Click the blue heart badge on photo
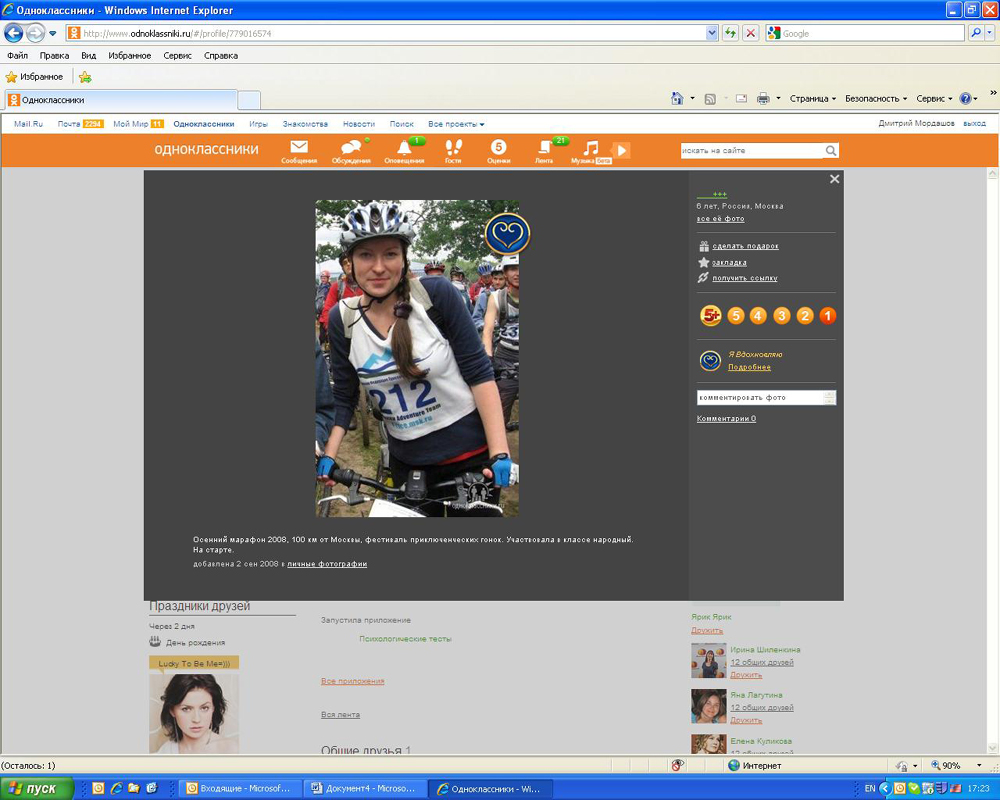Viewport: 1000px width, 800px height. pos(508,233)
